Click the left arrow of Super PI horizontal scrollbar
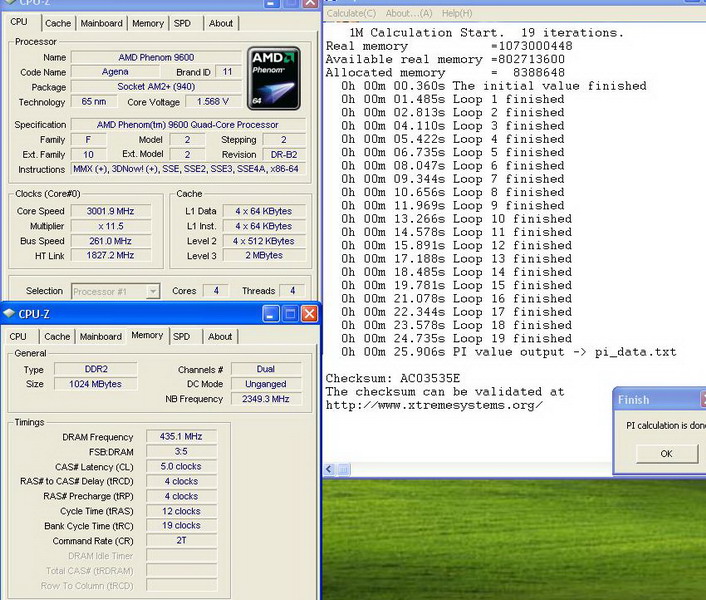The image size is (706, 600). point(329,469)
